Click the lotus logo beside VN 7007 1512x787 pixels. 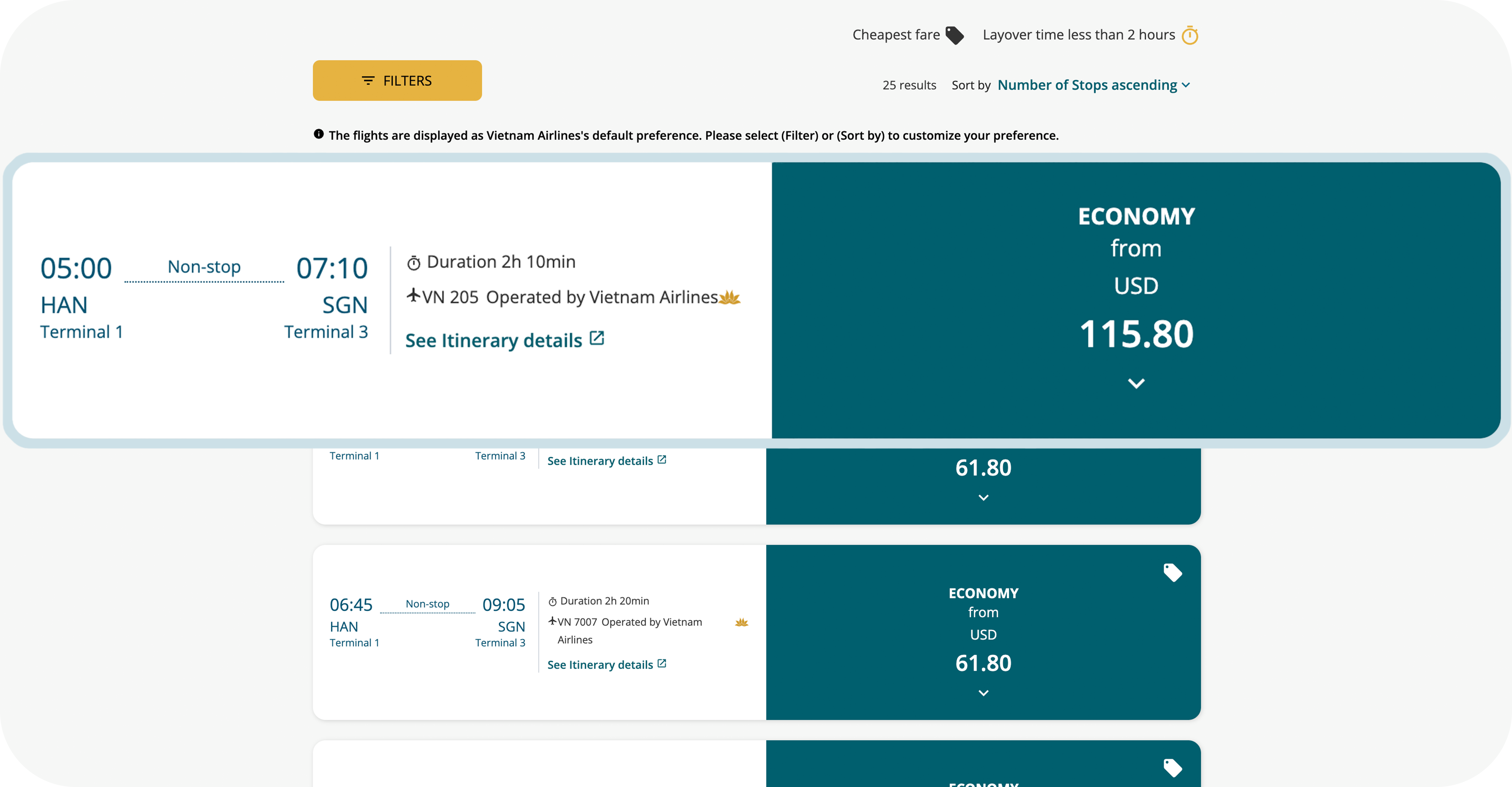click(x=741, y=622)
